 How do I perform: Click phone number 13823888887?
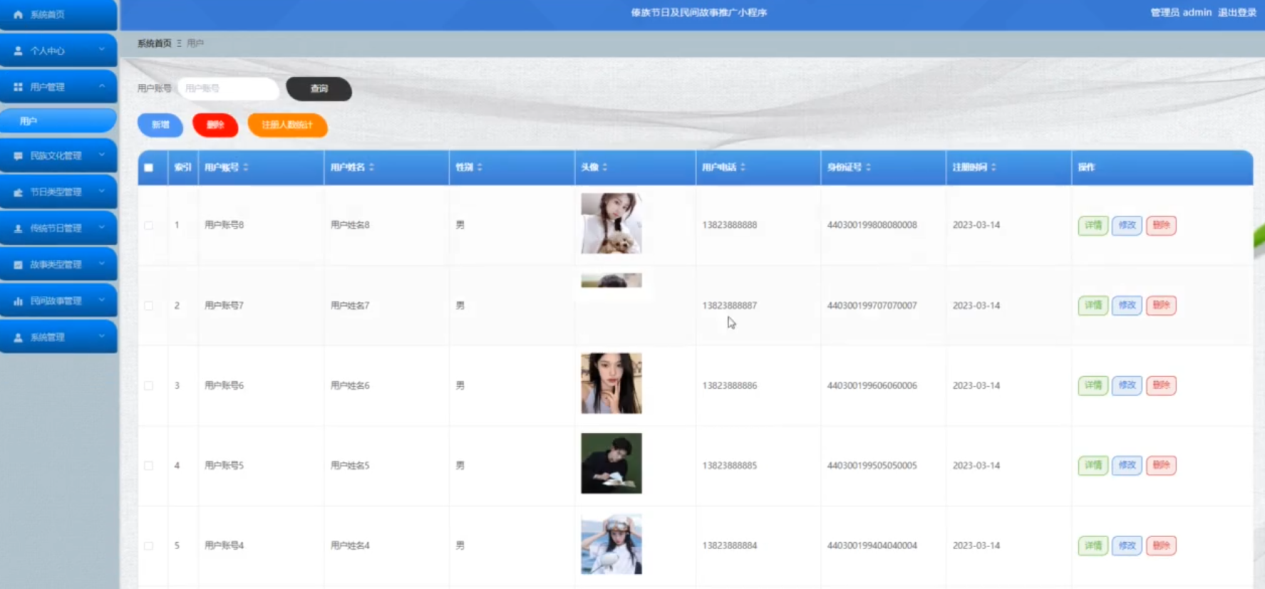tap(730, 305)
